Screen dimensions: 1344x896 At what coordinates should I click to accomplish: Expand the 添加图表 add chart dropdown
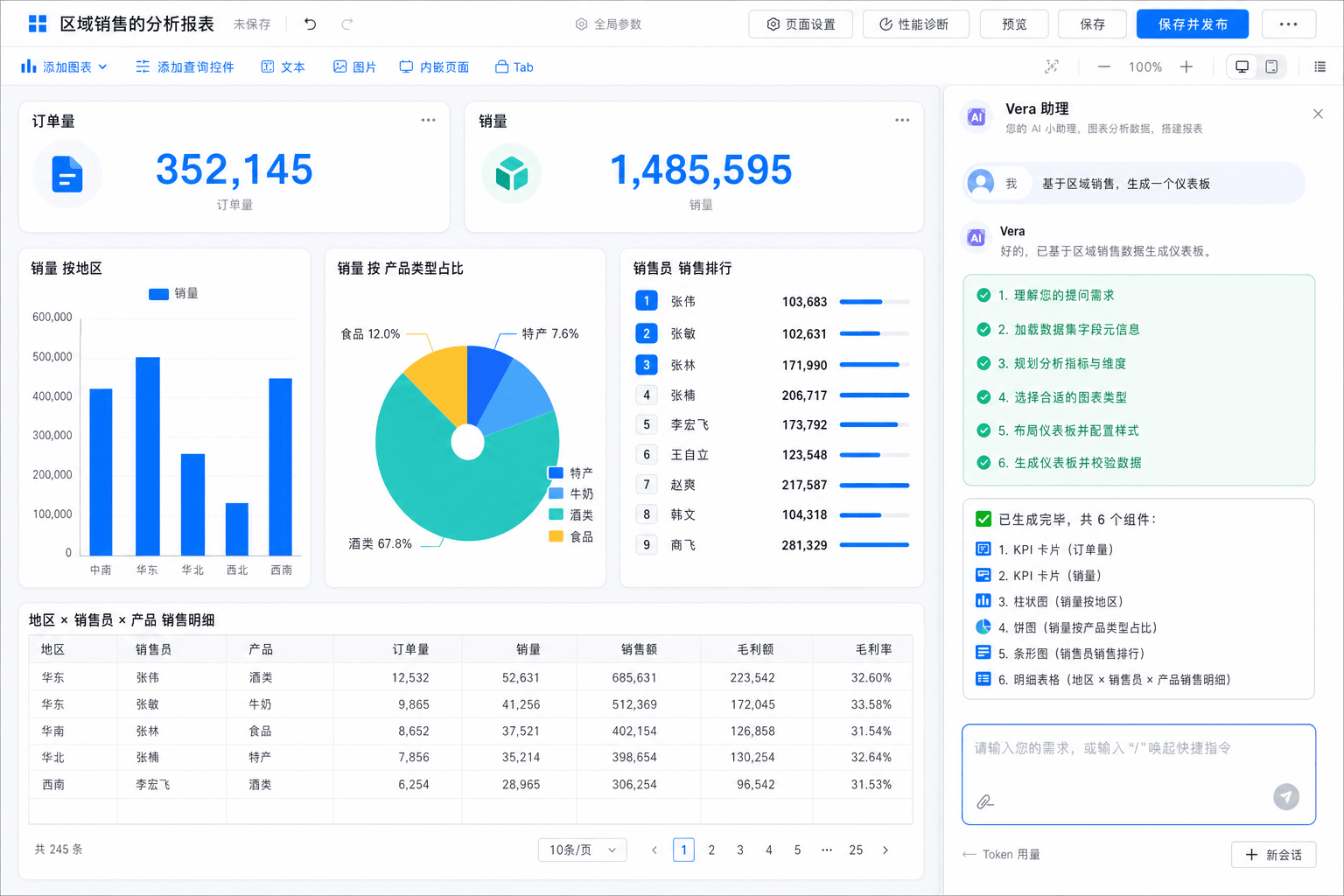64,66
